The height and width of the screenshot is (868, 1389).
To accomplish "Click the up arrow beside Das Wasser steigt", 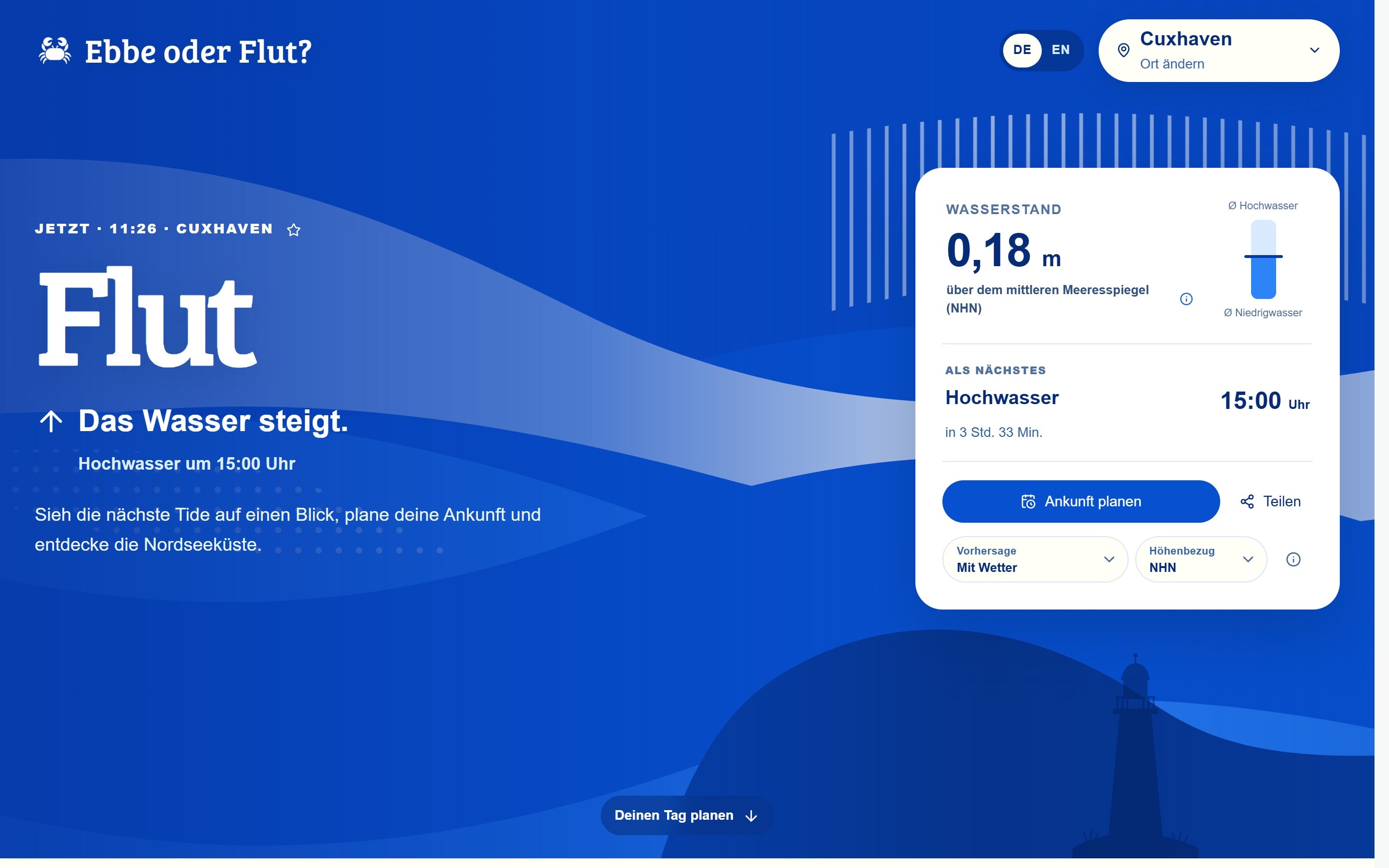I will click(51, 421).
